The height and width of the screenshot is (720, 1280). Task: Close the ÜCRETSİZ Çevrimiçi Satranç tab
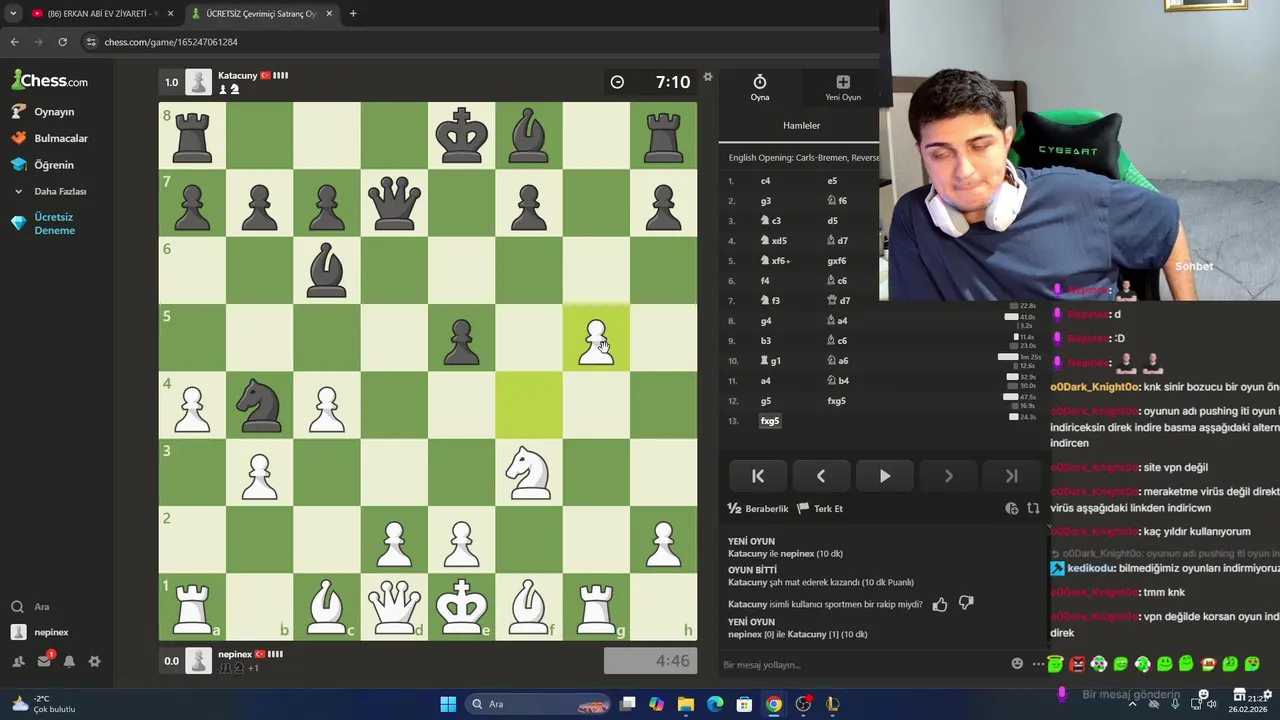pyautogui.click(x=329, y=14)
